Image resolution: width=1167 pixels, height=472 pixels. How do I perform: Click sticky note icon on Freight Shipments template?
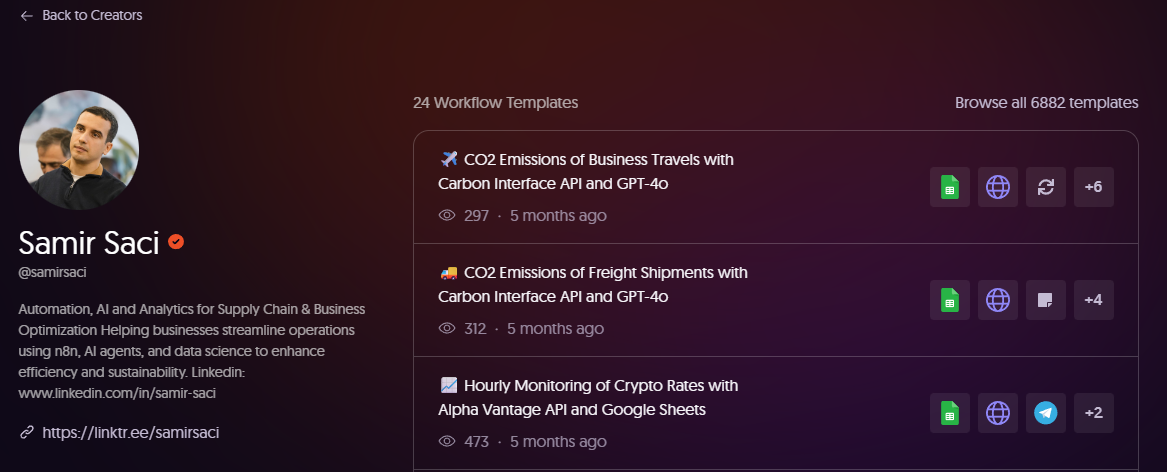[1046, 300]
